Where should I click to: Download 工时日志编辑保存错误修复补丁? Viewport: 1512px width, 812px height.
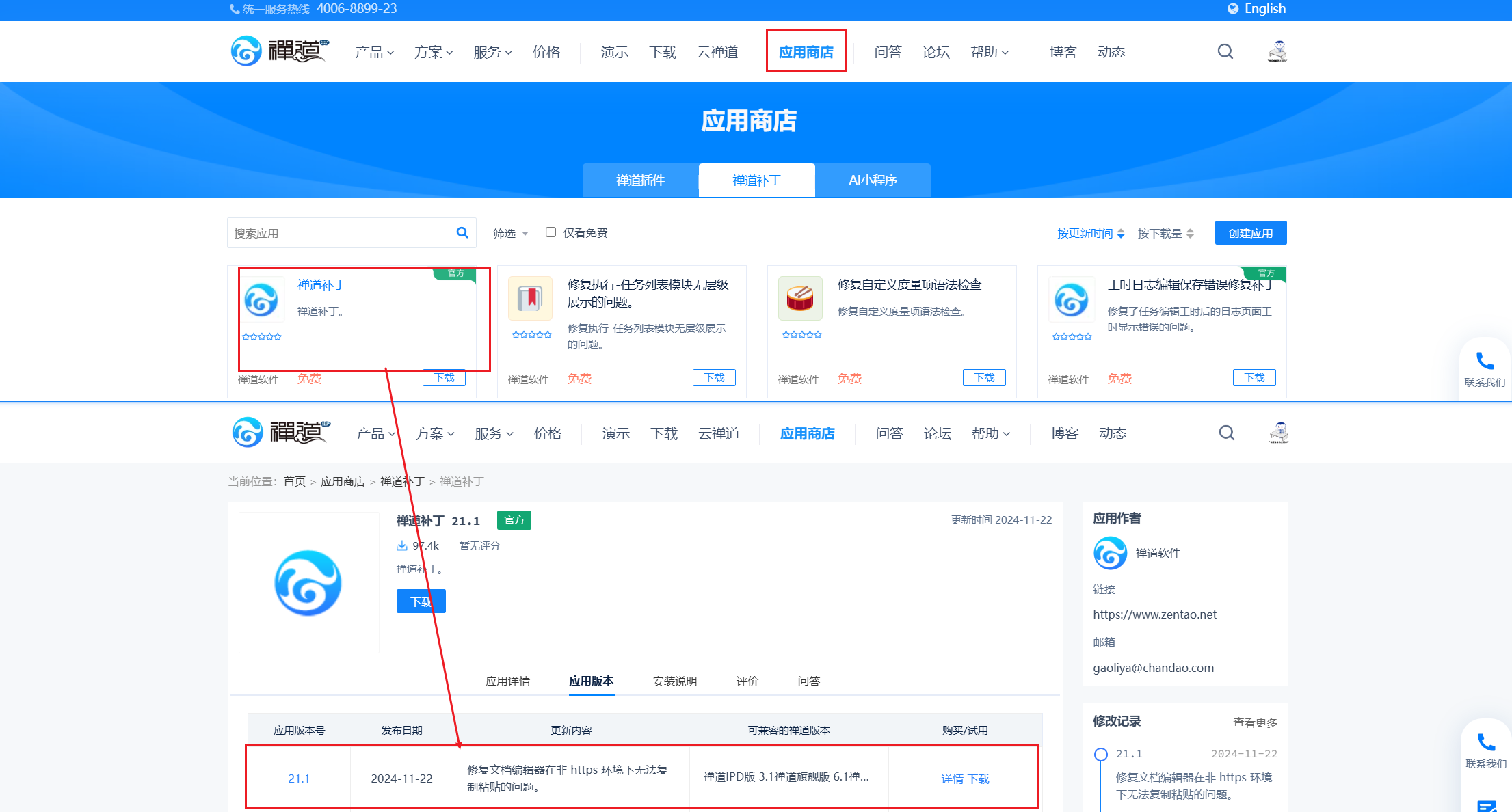(1254, 377)
